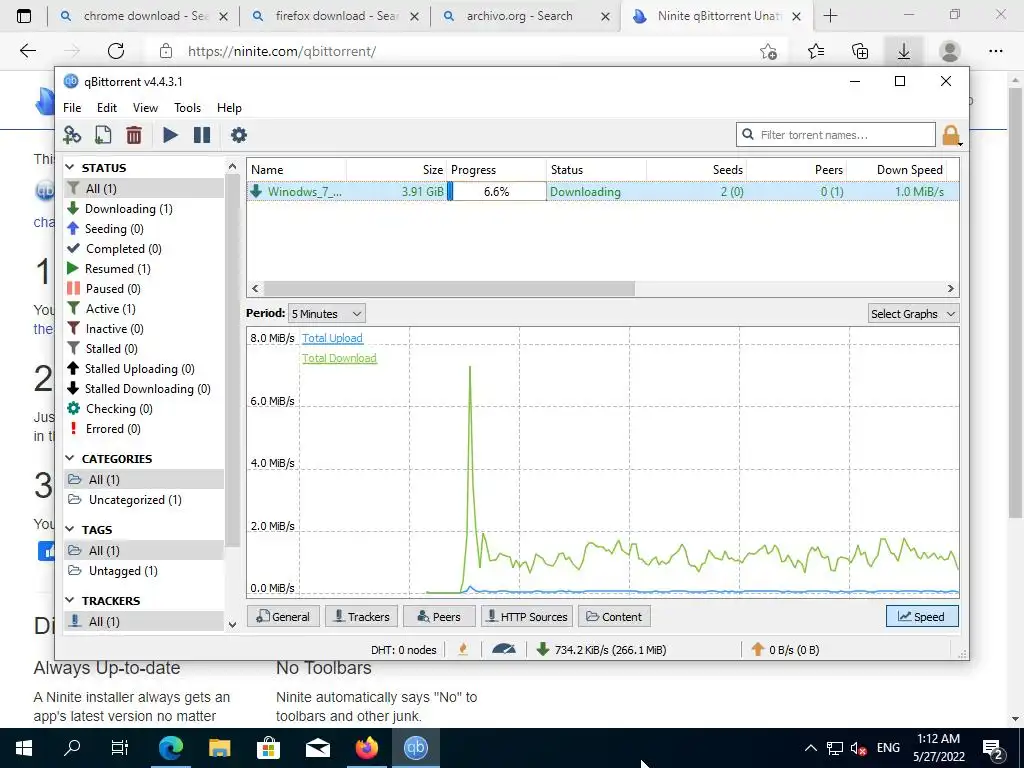
Task: Open Microsoft Store from the taskbar
Action: pyautogui.click(x=268, y=748)
